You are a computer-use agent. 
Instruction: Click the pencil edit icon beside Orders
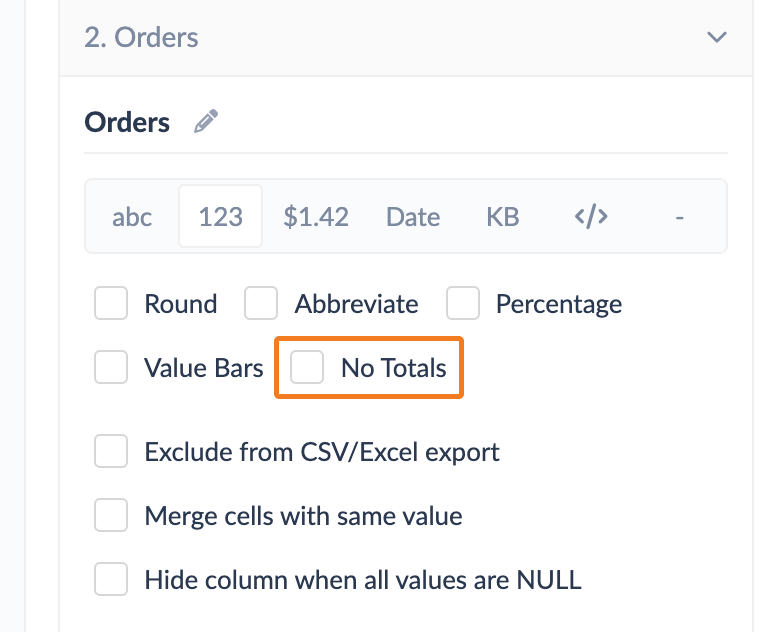[x=206, y=121]
